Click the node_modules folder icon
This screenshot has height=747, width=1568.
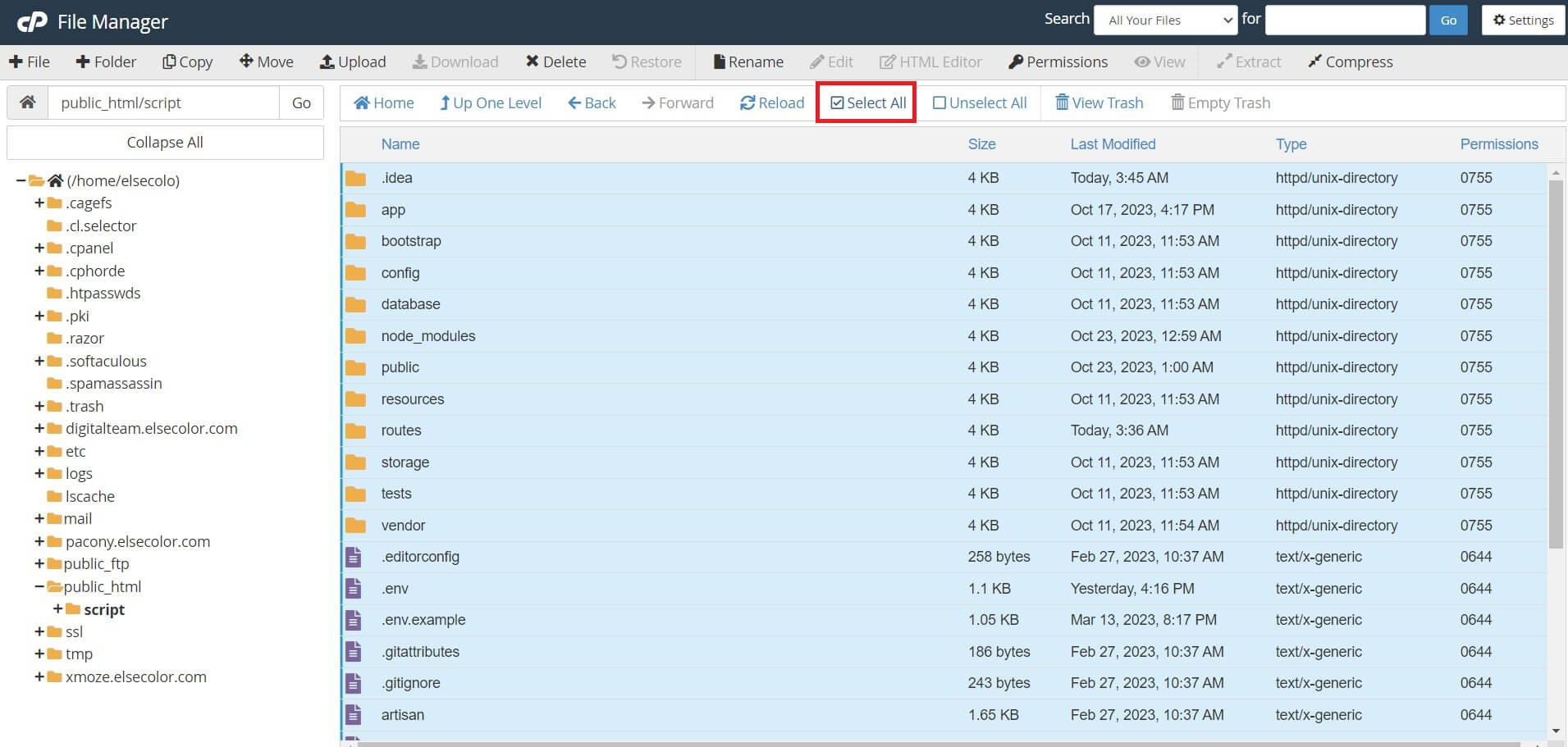pos(355,336)
